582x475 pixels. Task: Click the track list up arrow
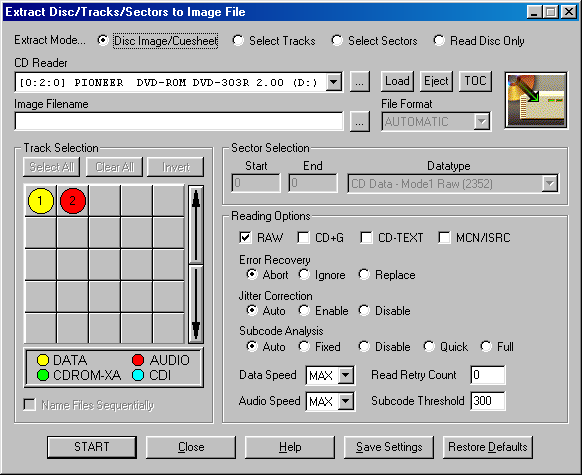(196, 225)
